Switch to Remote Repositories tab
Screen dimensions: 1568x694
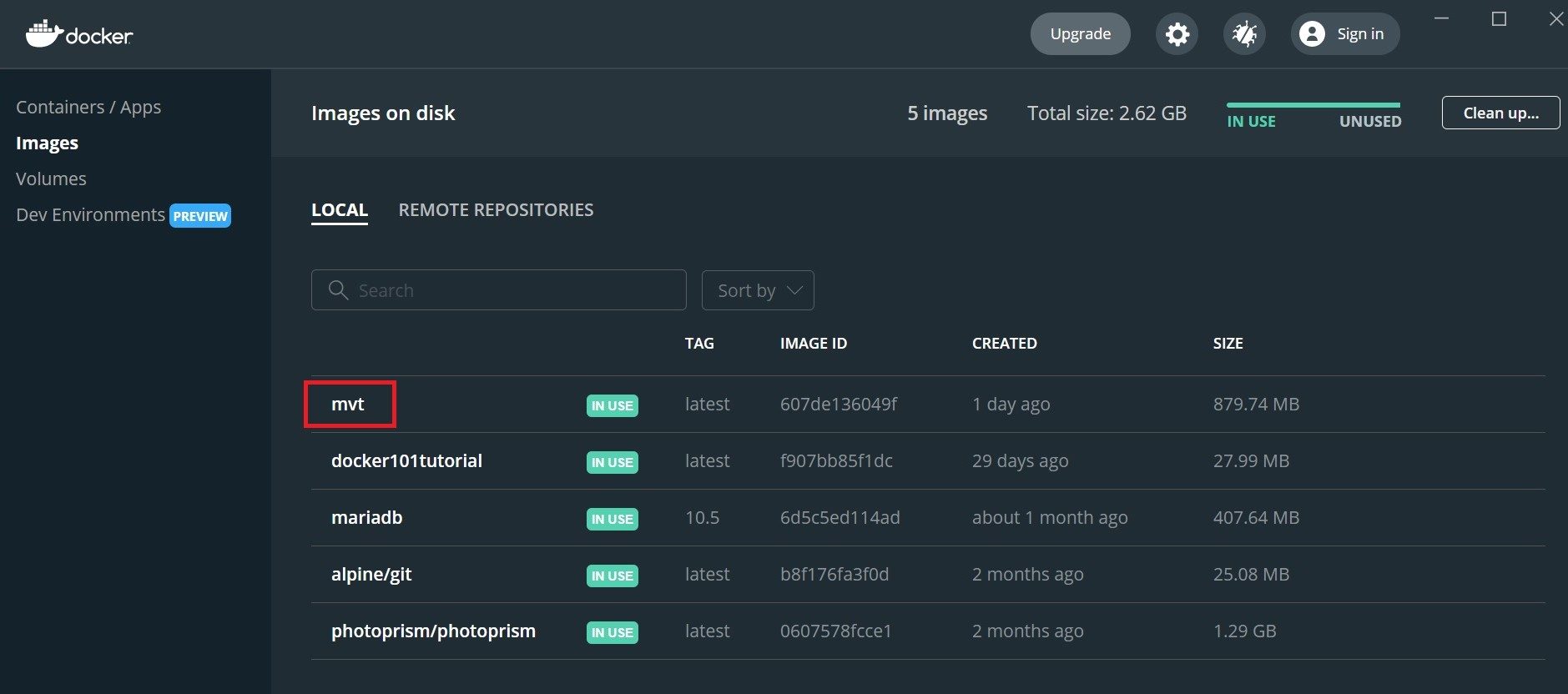coord(496,210)
